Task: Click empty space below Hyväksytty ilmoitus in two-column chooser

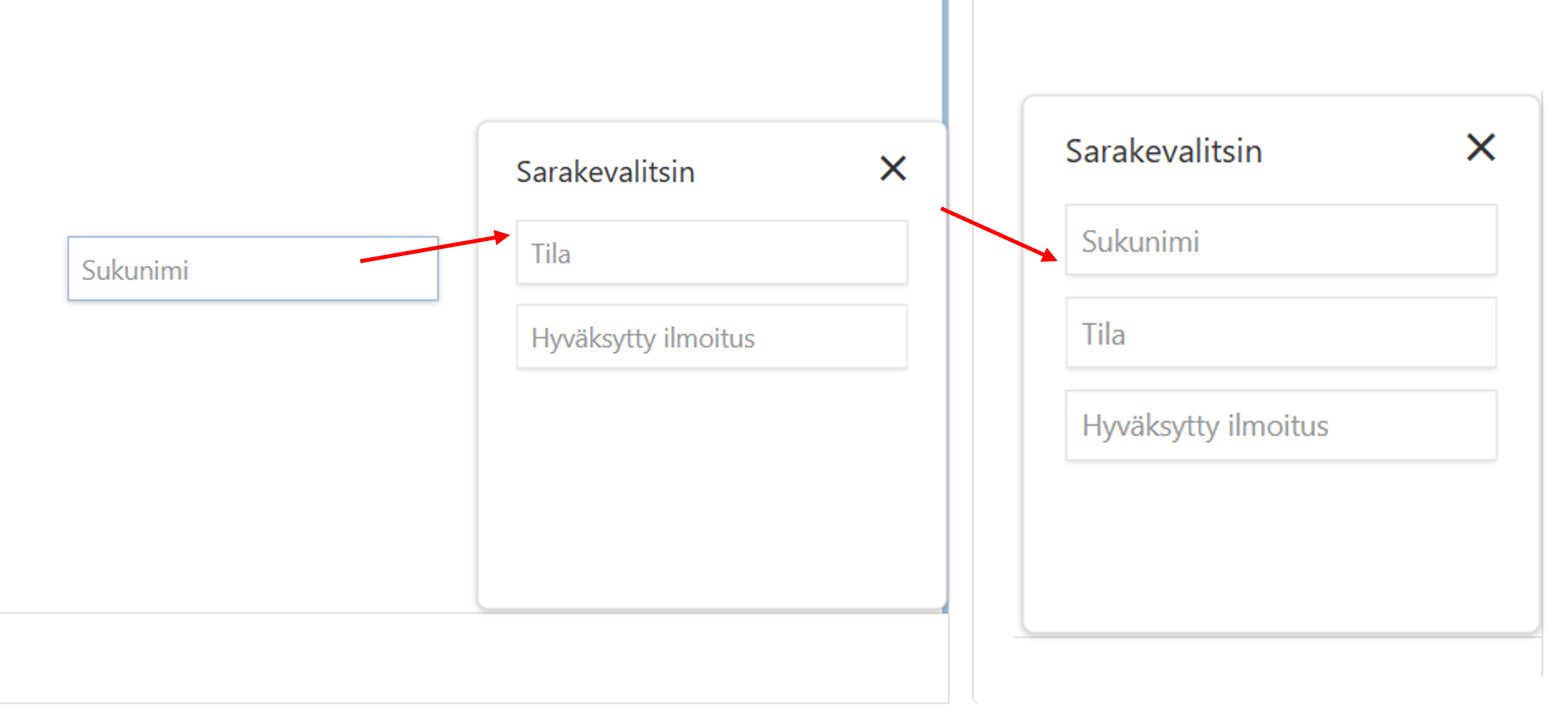Action: coord(711,487)
